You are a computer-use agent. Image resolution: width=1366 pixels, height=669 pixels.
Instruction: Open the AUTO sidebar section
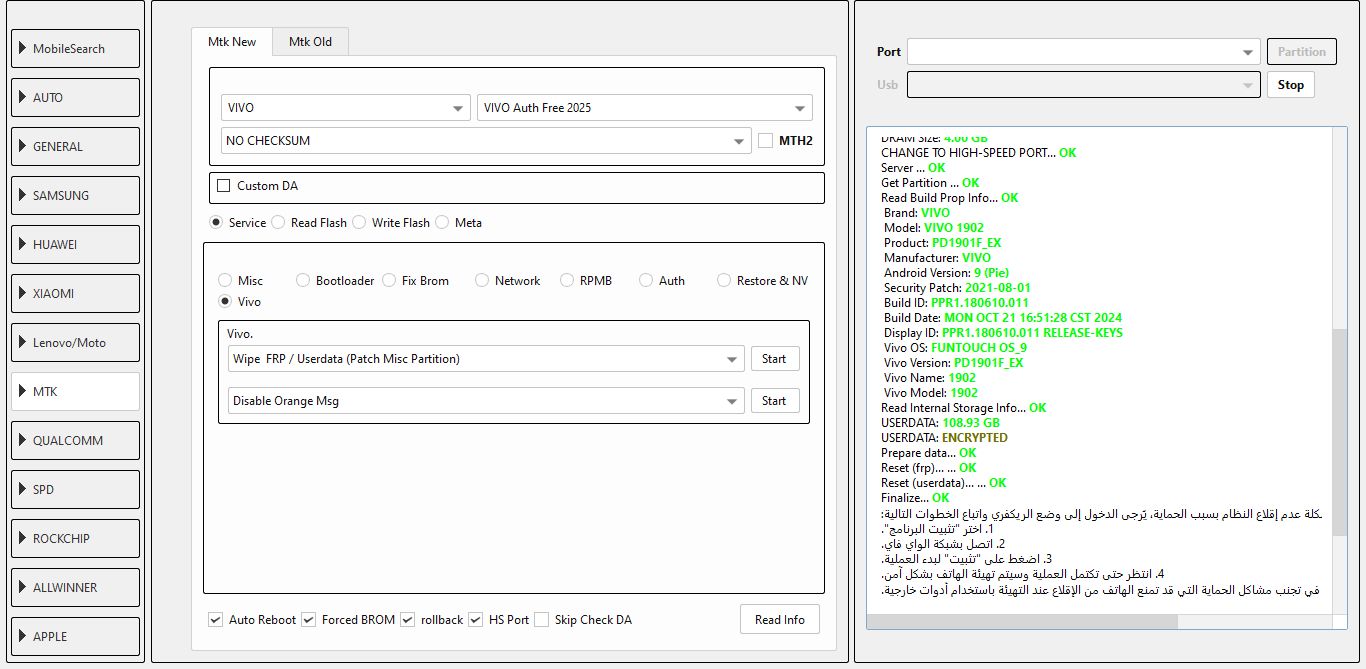tap(76, 98)
